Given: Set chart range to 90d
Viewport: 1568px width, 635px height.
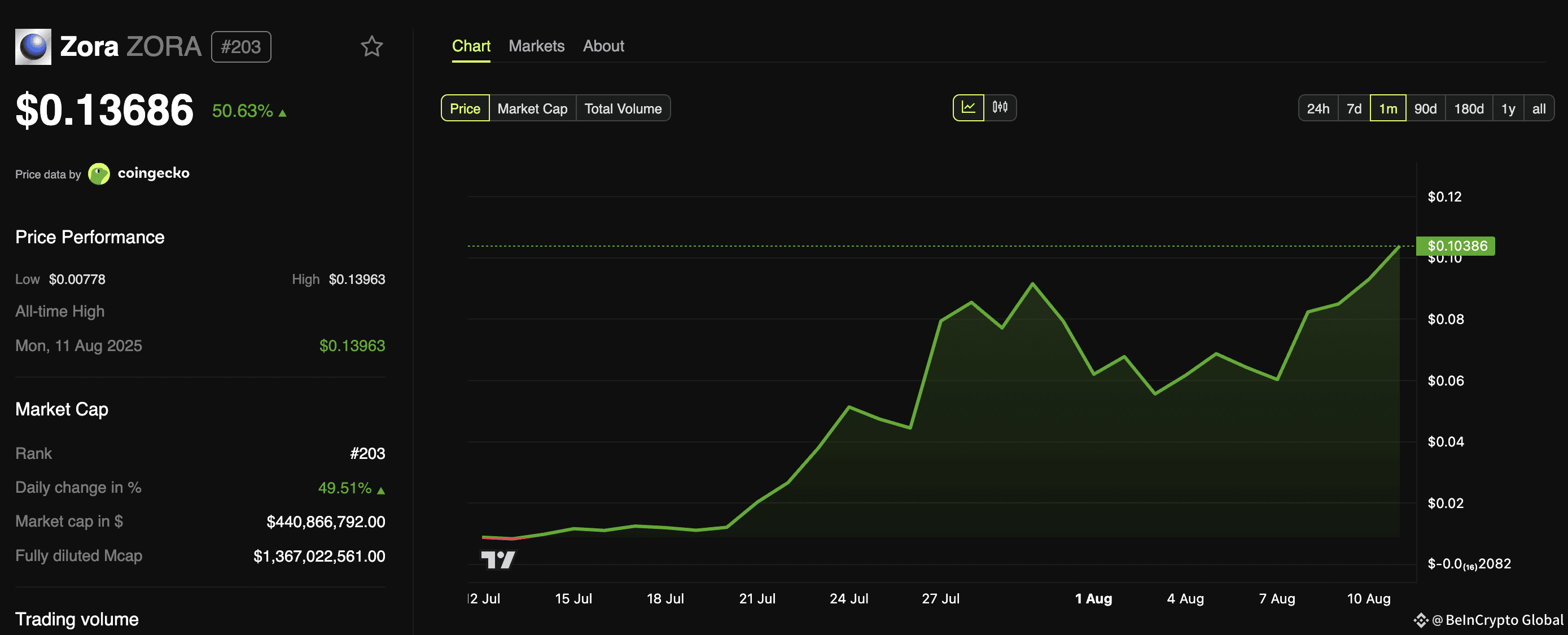Looking at the screenshot, I should pyautogui.click(x=1426, y=108).
